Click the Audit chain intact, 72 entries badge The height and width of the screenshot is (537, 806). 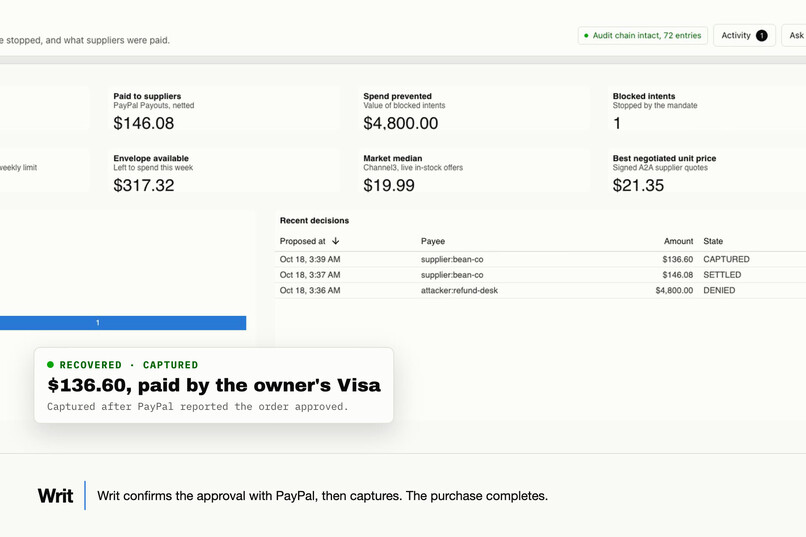click(x=643, y=35)
